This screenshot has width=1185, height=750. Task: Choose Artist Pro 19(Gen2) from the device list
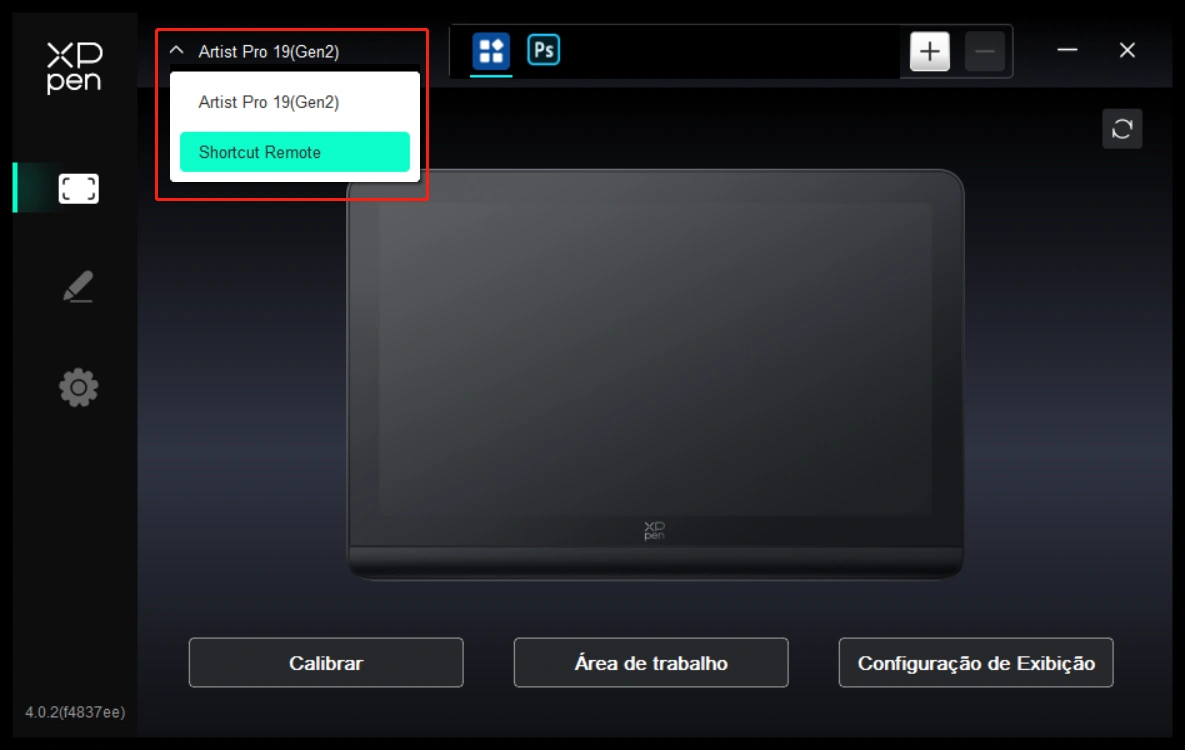(269, 102)
